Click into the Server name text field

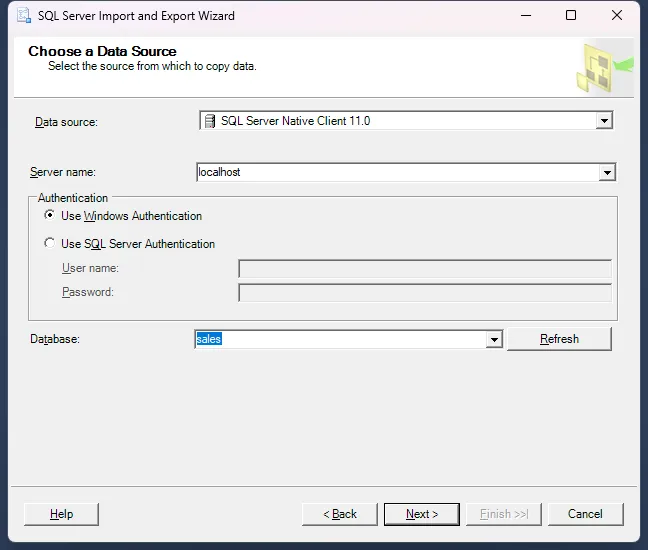click(x=395, y=173)
